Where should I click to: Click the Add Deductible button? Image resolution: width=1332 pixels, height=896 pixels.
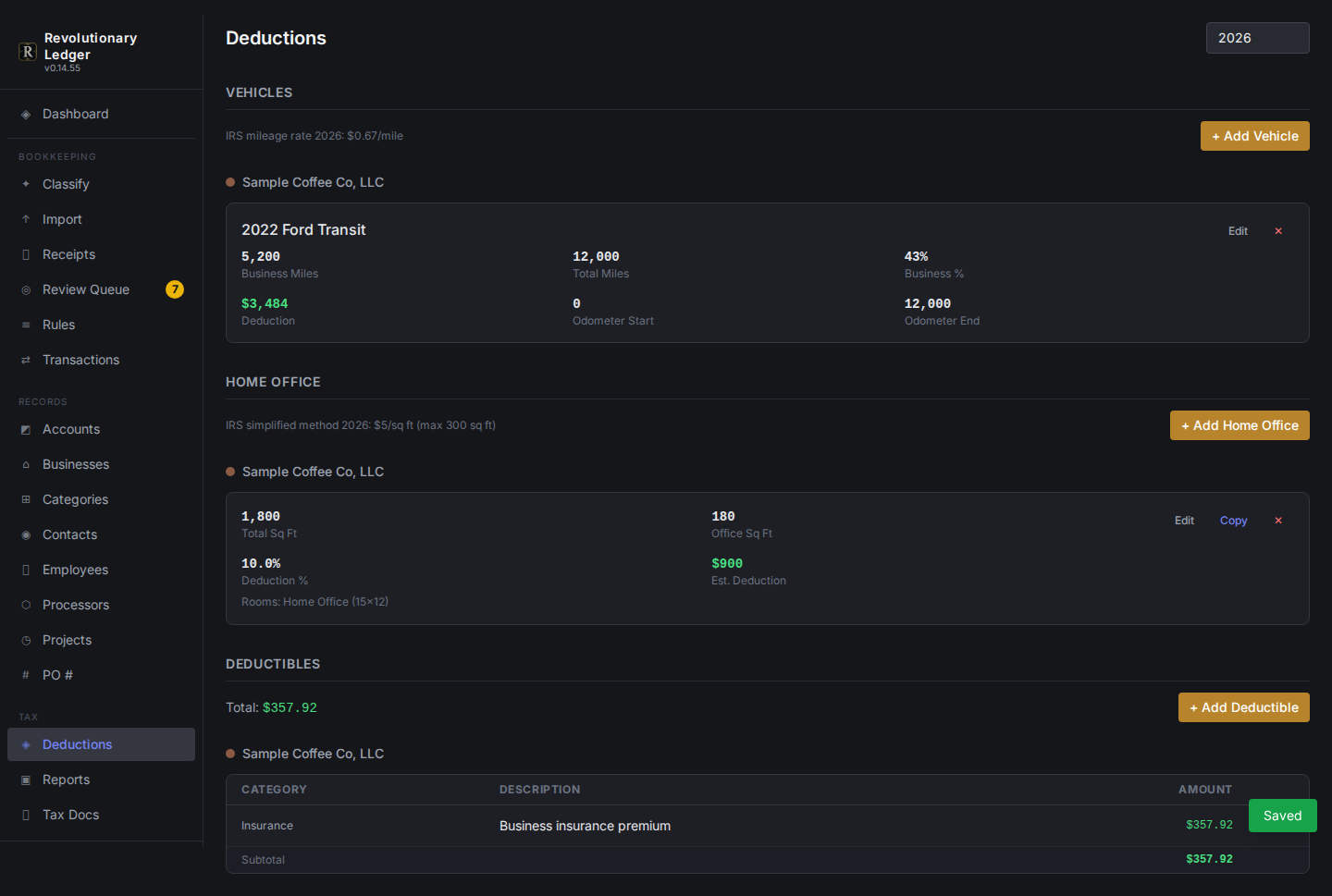pos(1243,707)
